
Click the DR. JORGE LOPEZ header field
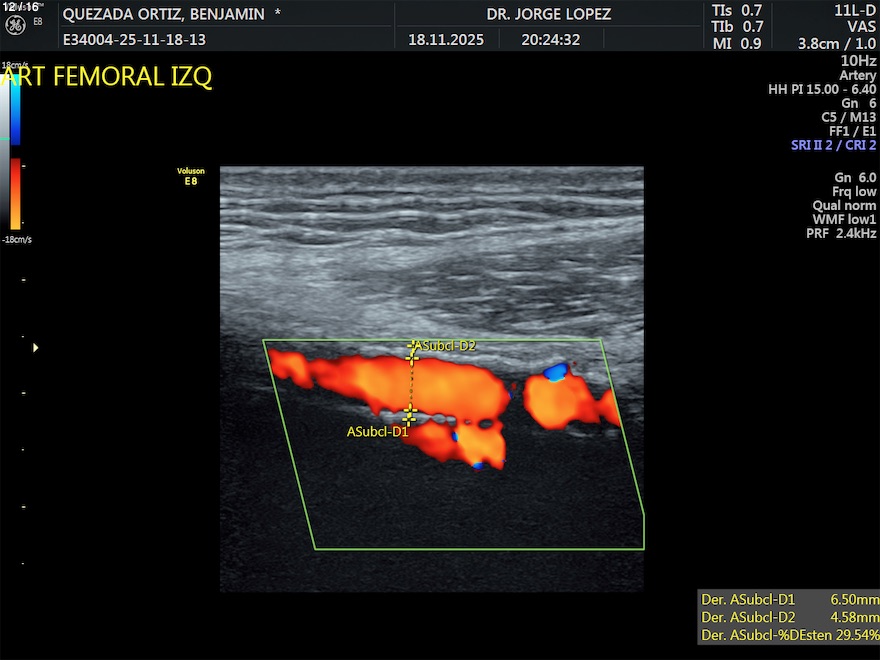tap(548, 14)
